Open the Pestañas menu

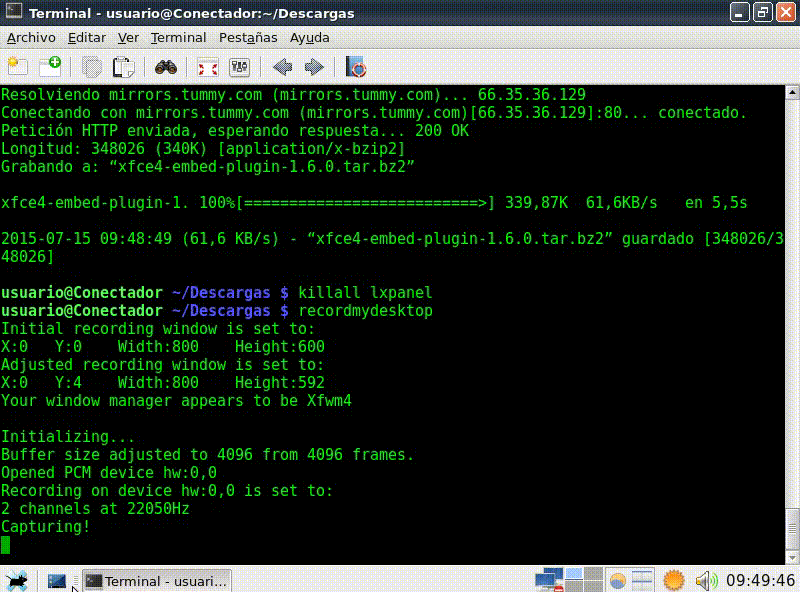248,37
